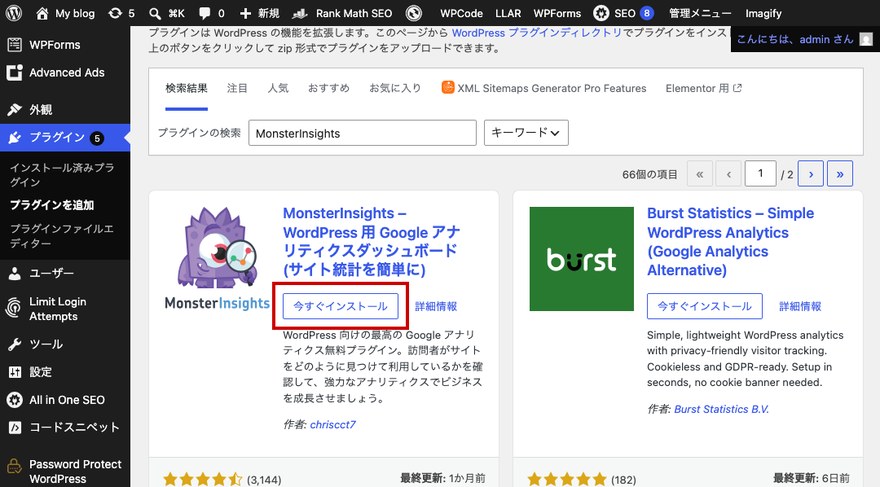Open Advanced Ads sidebar icon
The image size is (880, 487).
point(15,72)
